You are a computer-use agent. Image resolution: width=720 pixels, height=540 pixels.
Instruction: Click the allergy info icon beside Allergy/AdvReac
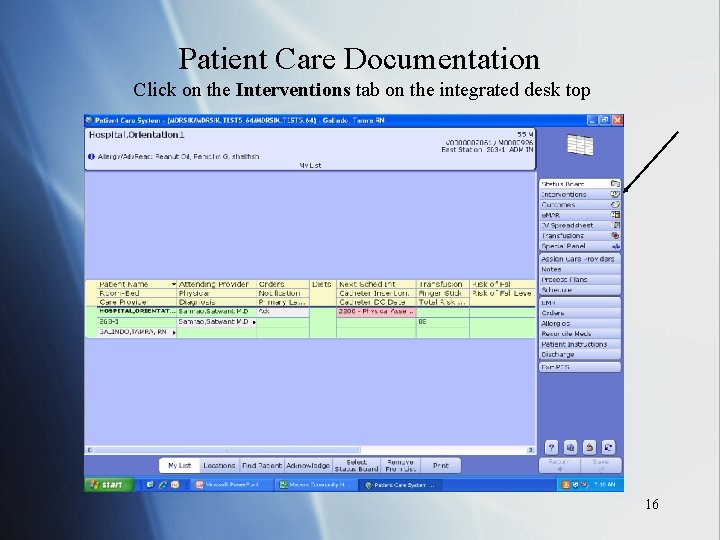91,157
